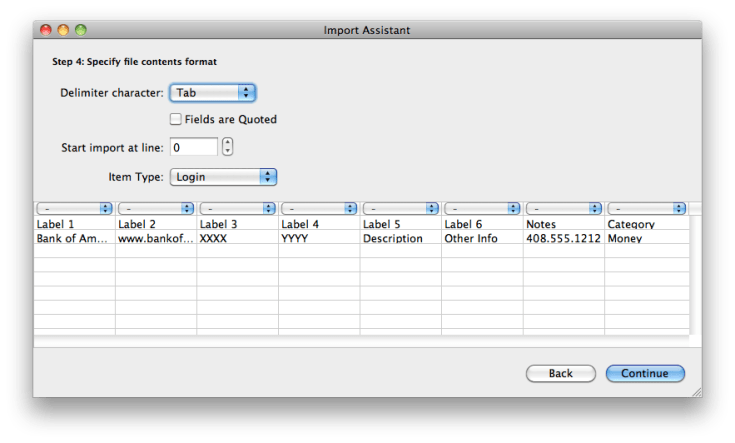
Task: Open the column mapping dropdown above Label 4
Action: 319,208
